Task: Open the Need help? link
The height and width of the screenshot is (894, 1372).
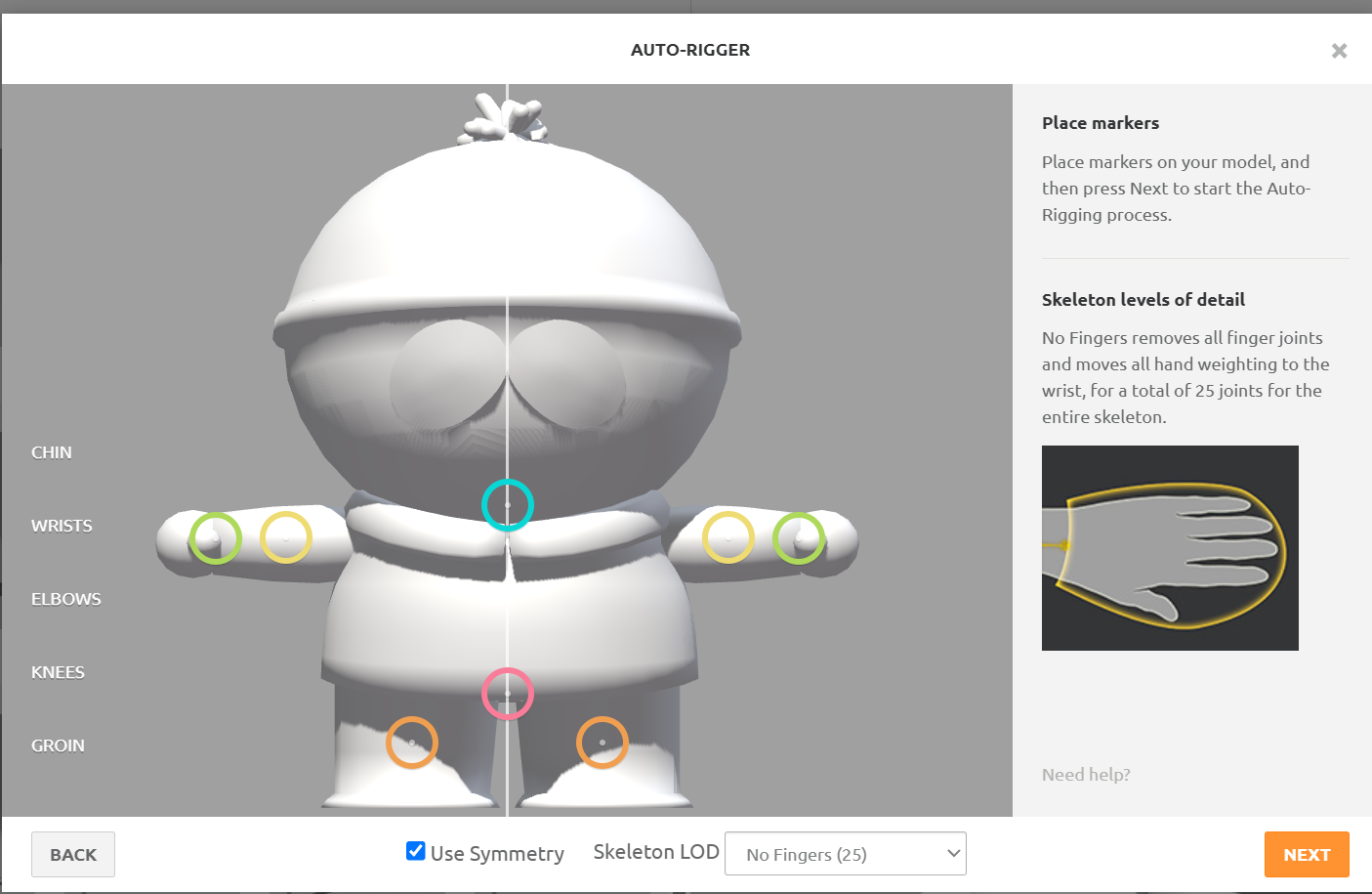Action: point(1086,775)
